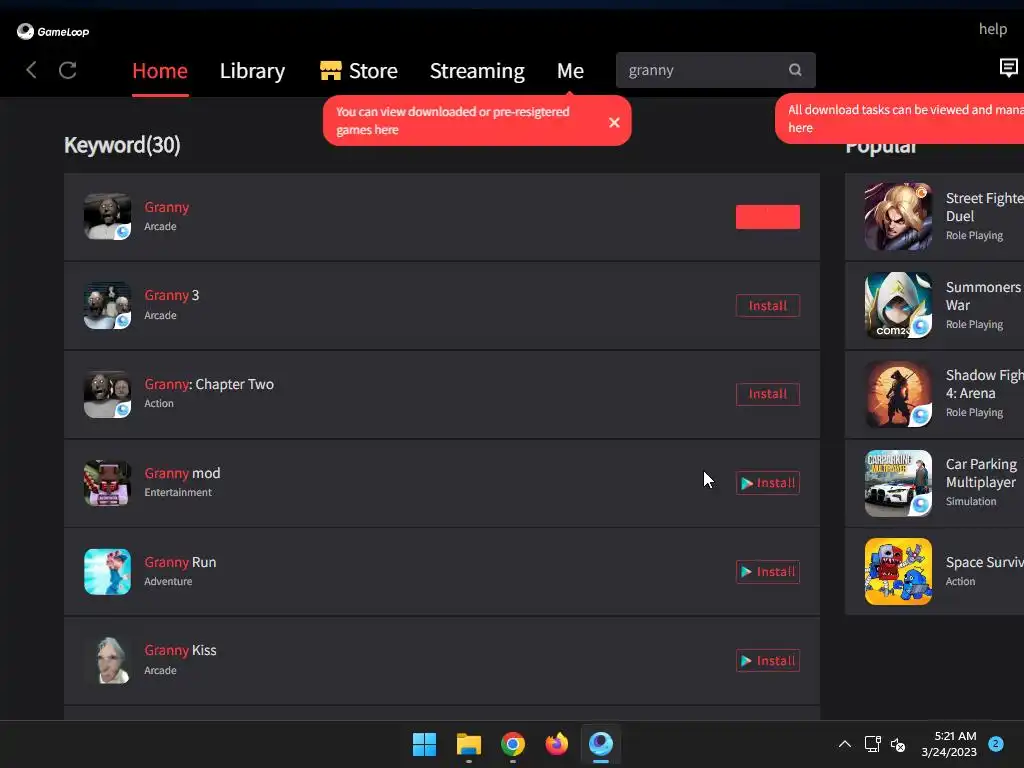The height and width of the screenshot is (768, 1024).
Task: Open the clock and date panel
Action: coord(949,744)
